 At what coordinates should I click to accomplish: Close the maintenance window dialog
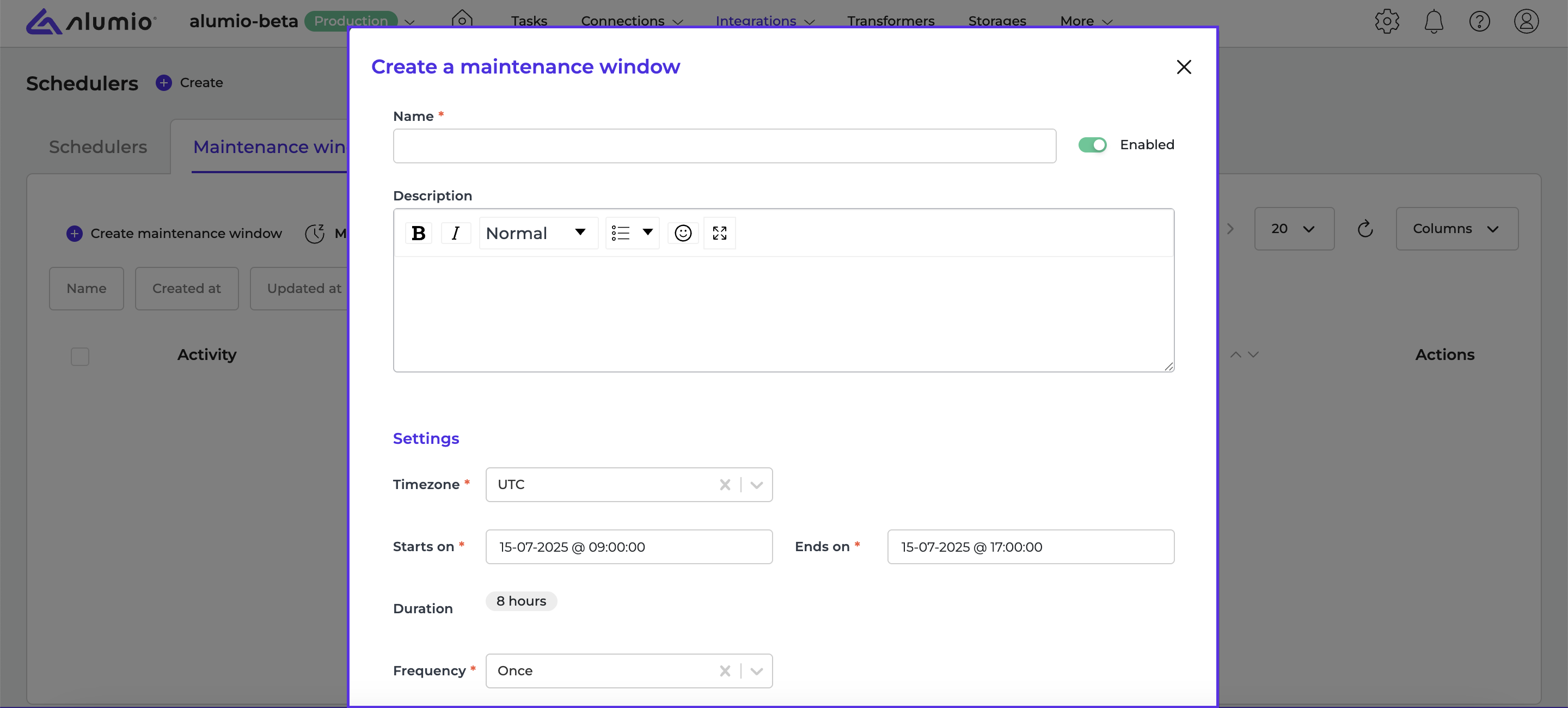1183,66
